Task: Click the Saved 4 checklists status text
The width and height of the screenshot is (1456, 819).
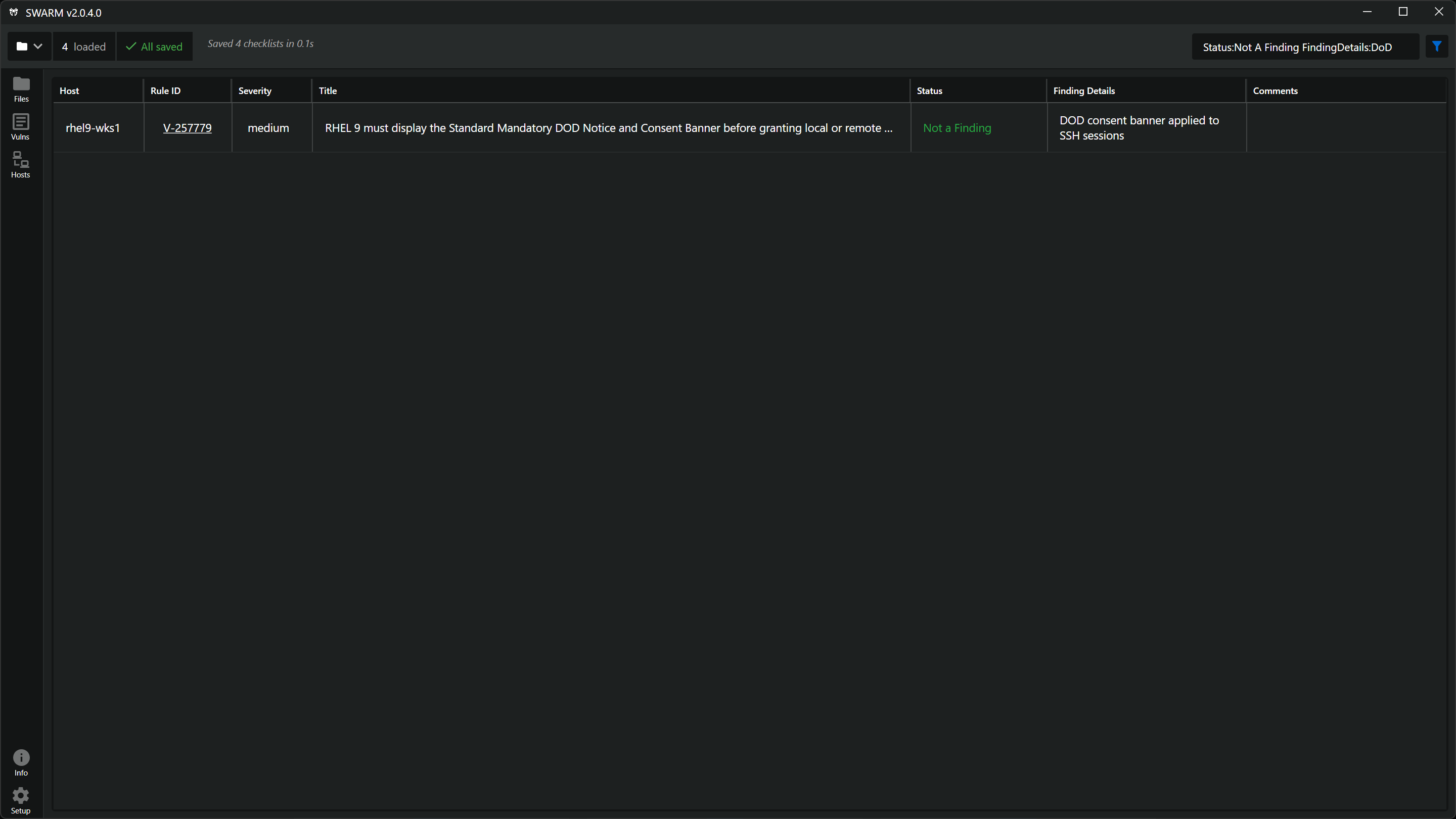Action: (x=260, y=43)
